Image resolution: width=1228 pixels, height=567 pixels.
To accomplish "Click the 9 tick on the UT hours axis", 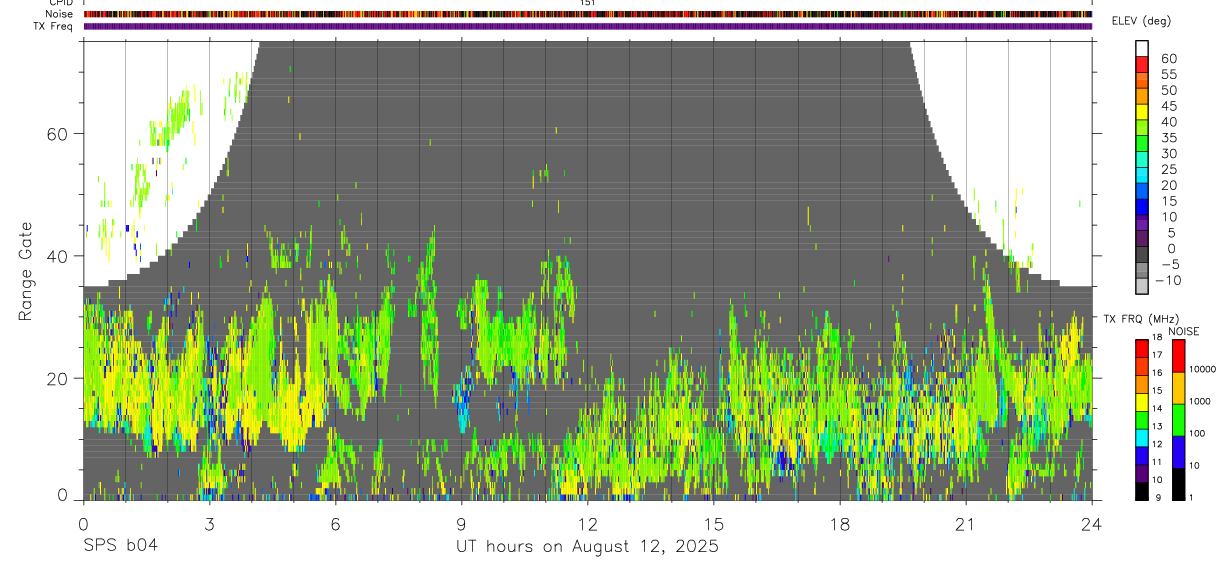I will click(462, 524).
